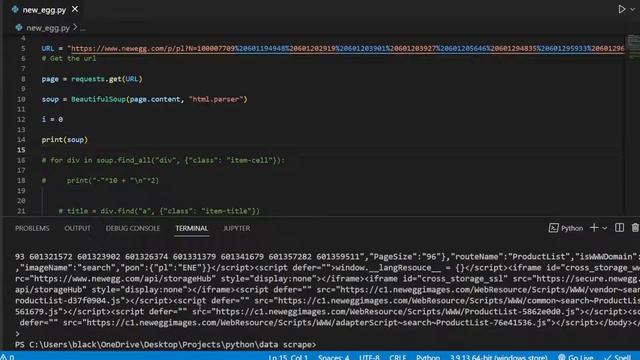Pick the Python 3.9.13 64-bit interpreter
Screen dimensions: 640x360
pyautogui.click(x=498, y=357)
